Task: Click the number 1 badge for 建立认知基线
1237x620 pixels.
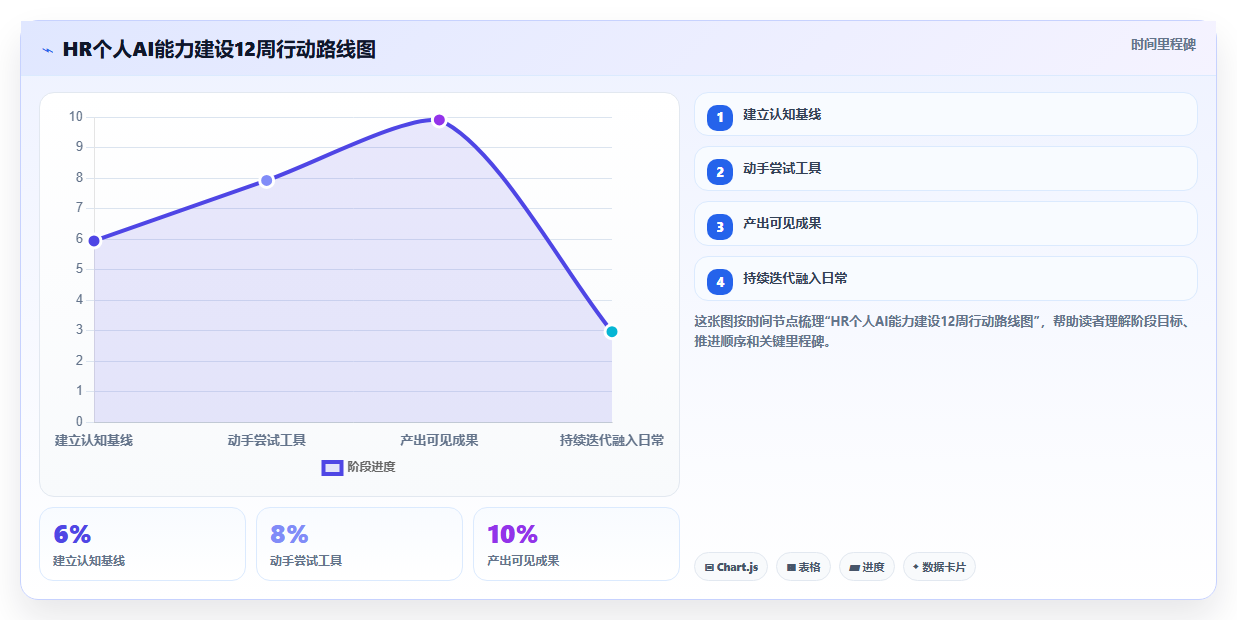Action: coord(719,118)
